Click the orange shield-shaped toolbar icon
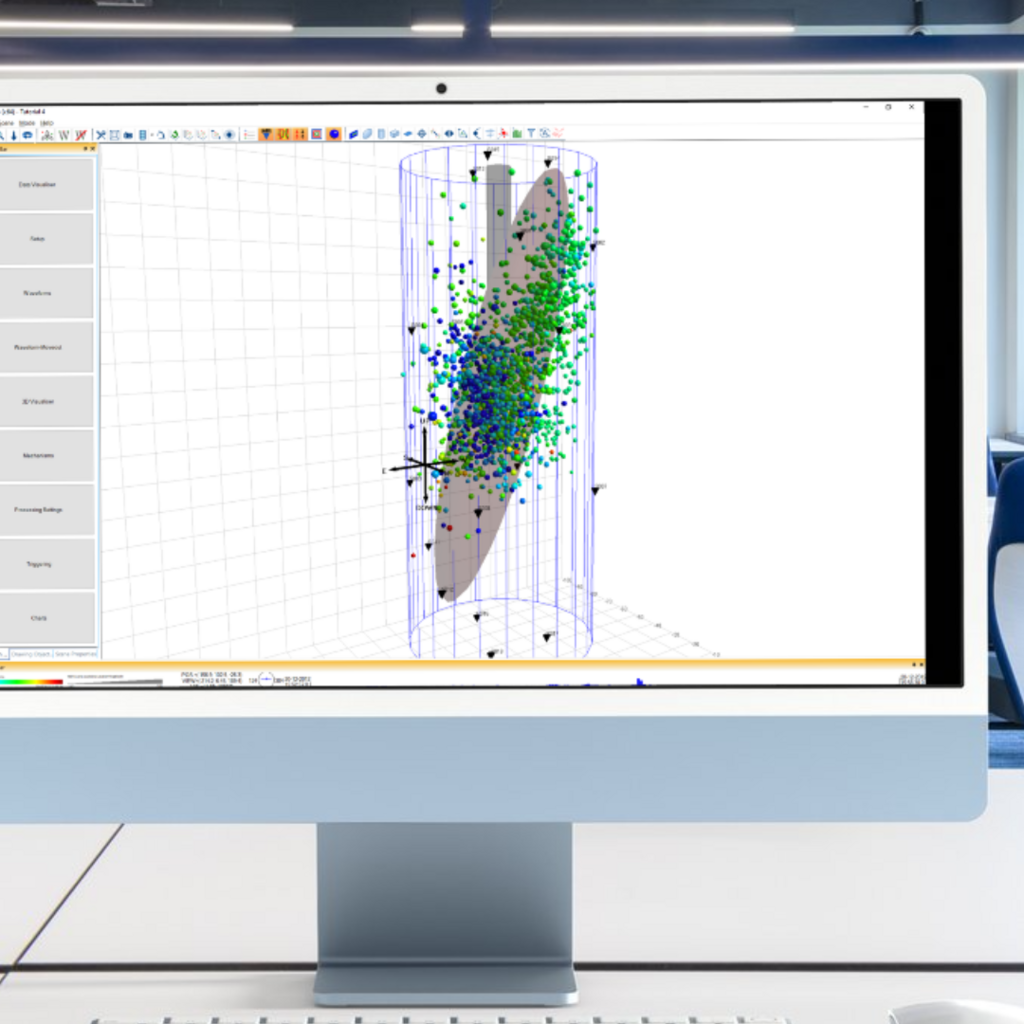The width and height of the screenshot is (1024, 1024). (x=266, y=134)
